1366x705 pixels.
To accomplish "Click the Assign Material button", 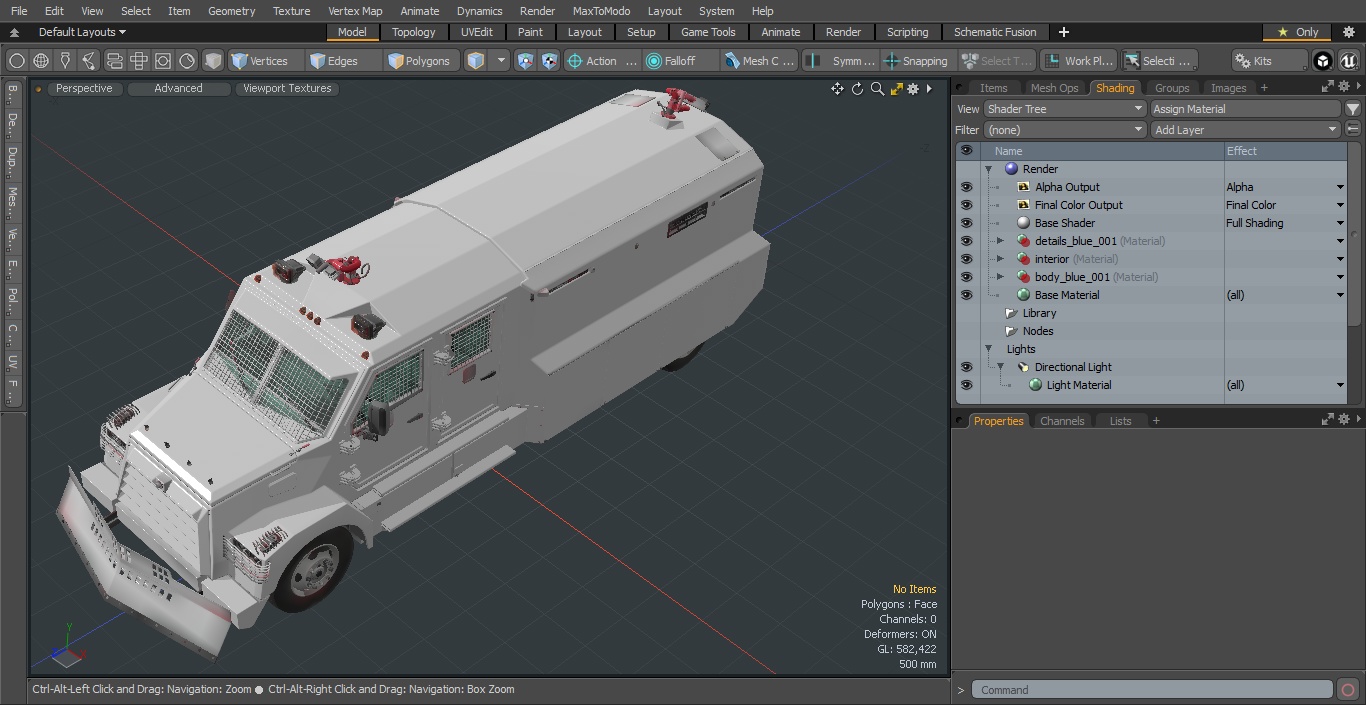I will pos(1245,109).
